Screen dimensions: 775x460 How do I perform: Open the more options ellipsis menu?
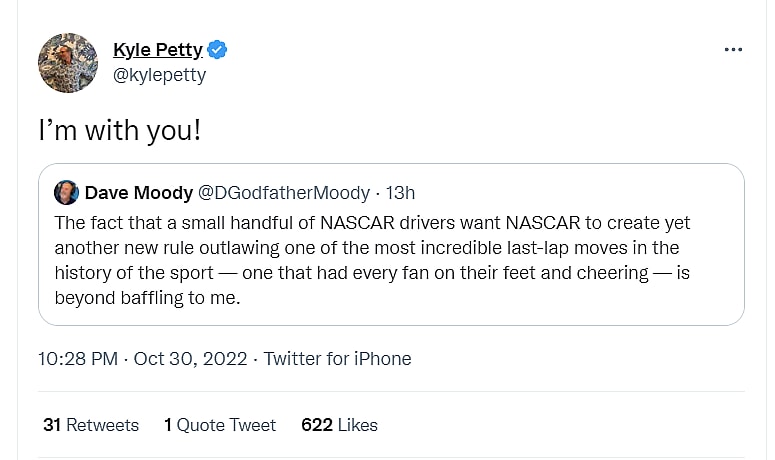coord(733,51)
